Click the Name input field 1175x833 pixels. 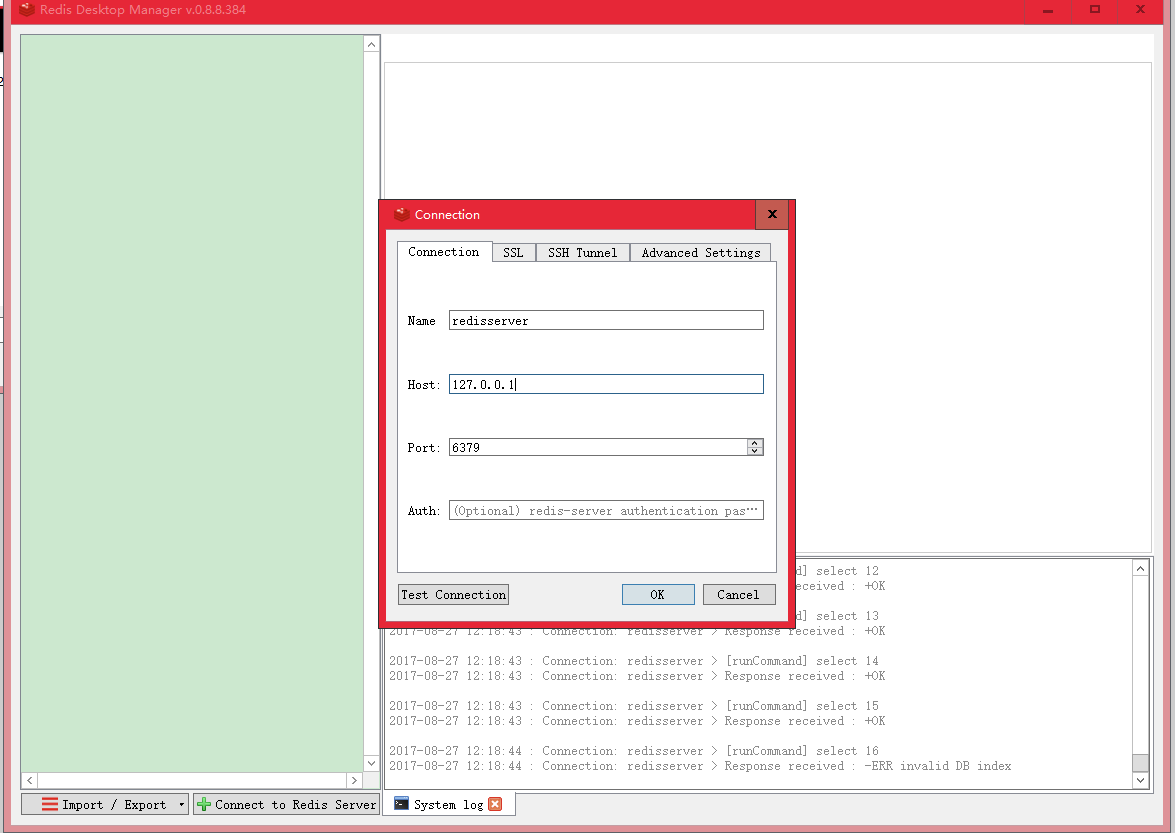(x=606, y=321)
